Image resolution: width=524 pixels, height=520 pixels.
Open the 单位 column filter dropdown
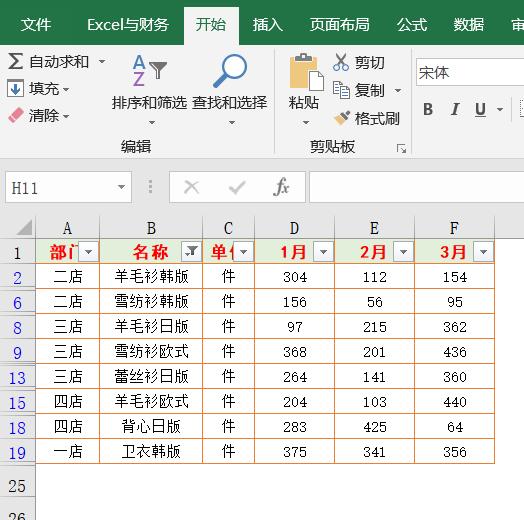click(x=244, y=251)
